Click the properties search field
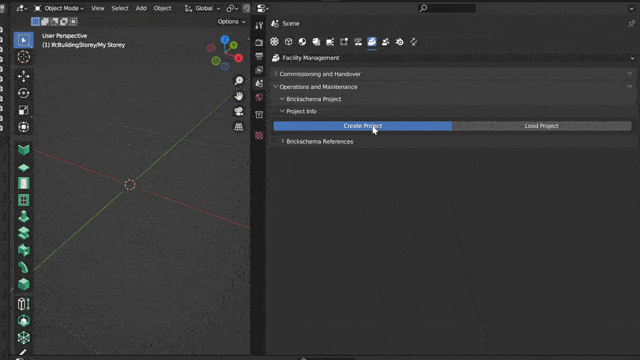Image resolution: width=640 pixels, height=360 pixels. (x=447, y=8)
